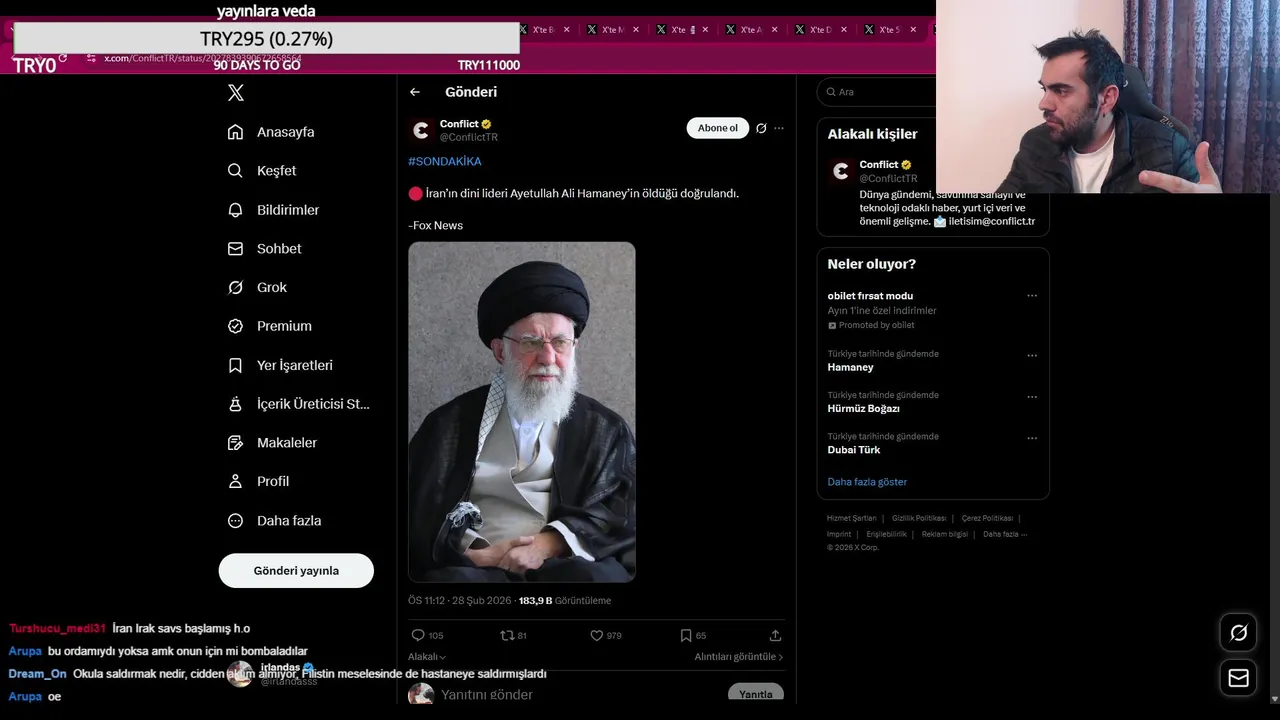Go back using the arrow beside Gönderi
Viewport: 1280px width, 720px height.
point(415,92)
